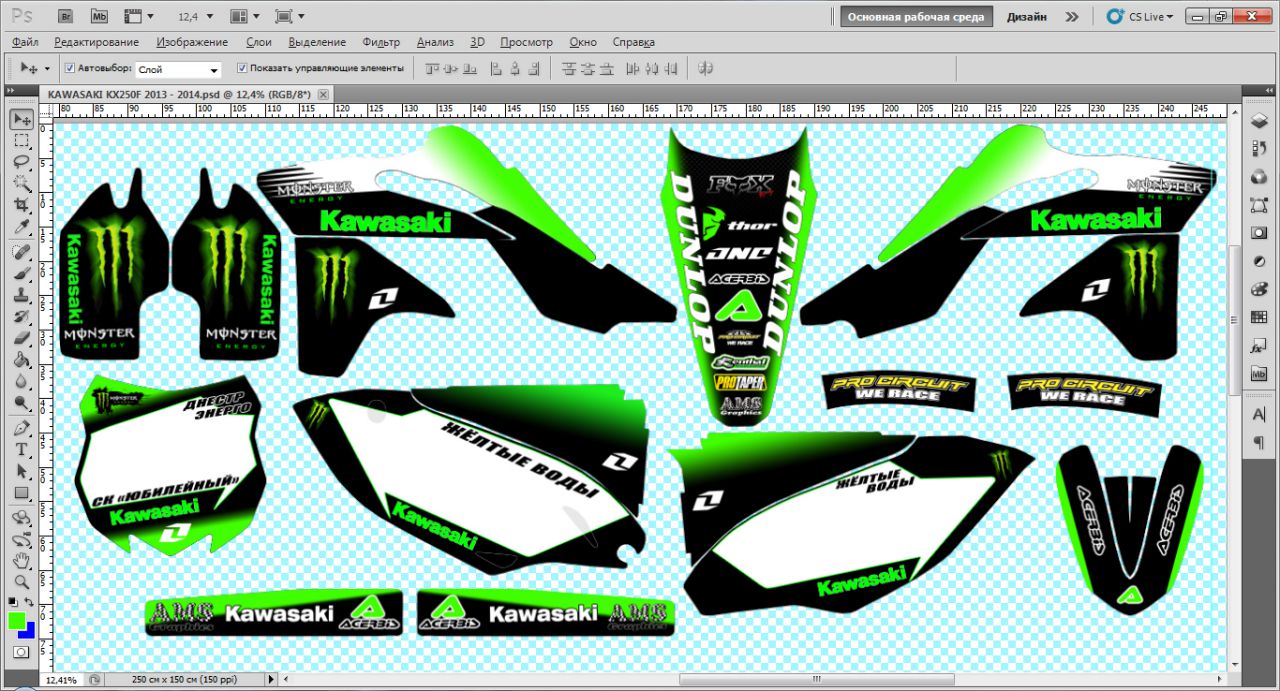The height and width of the screenshot is (691, 1280).
Task: Open the Файл menu
Action: [x=26, y=42]
